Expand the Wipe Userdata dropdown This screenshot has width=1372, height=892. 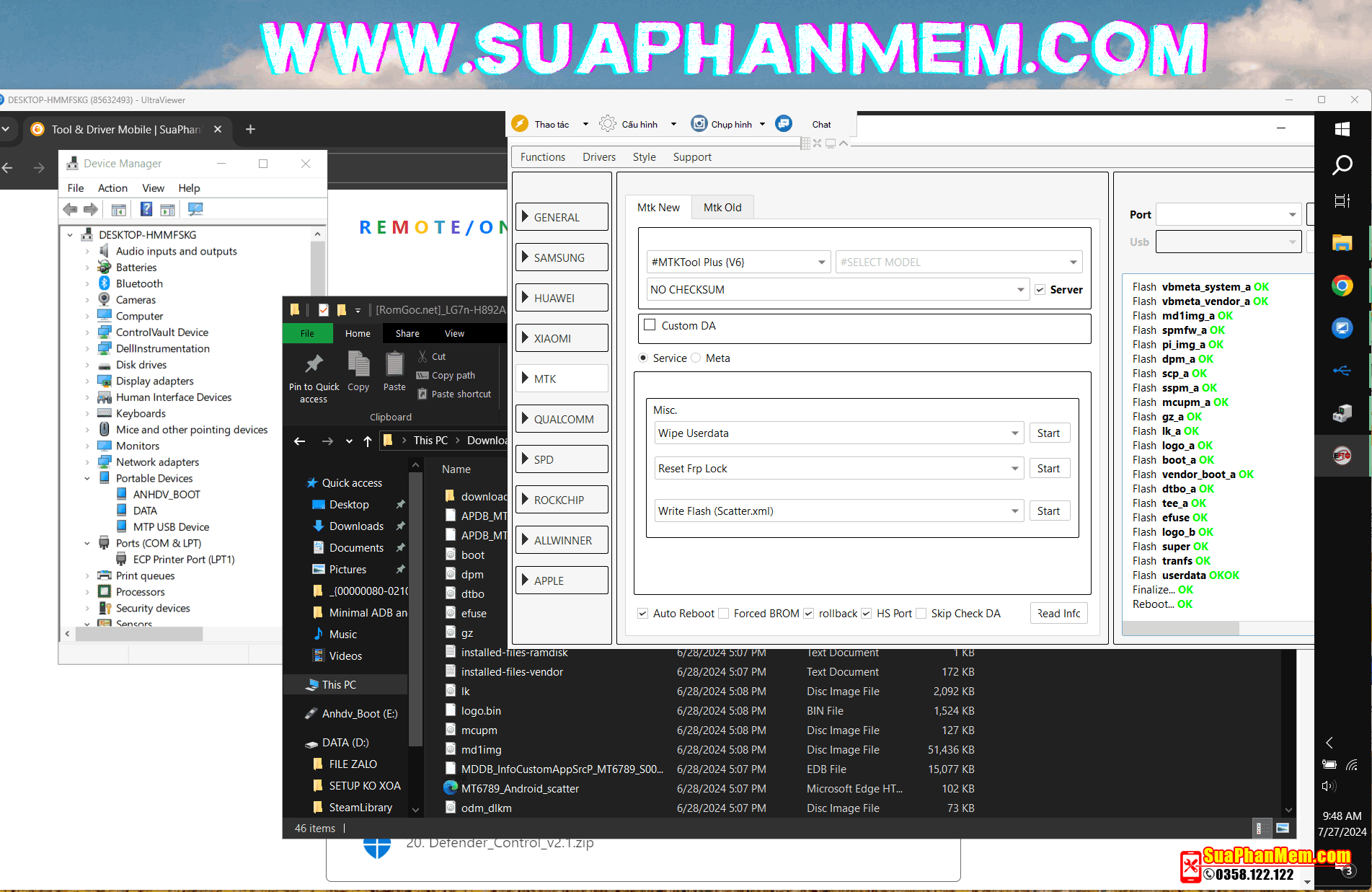(x=1014, y=433)
